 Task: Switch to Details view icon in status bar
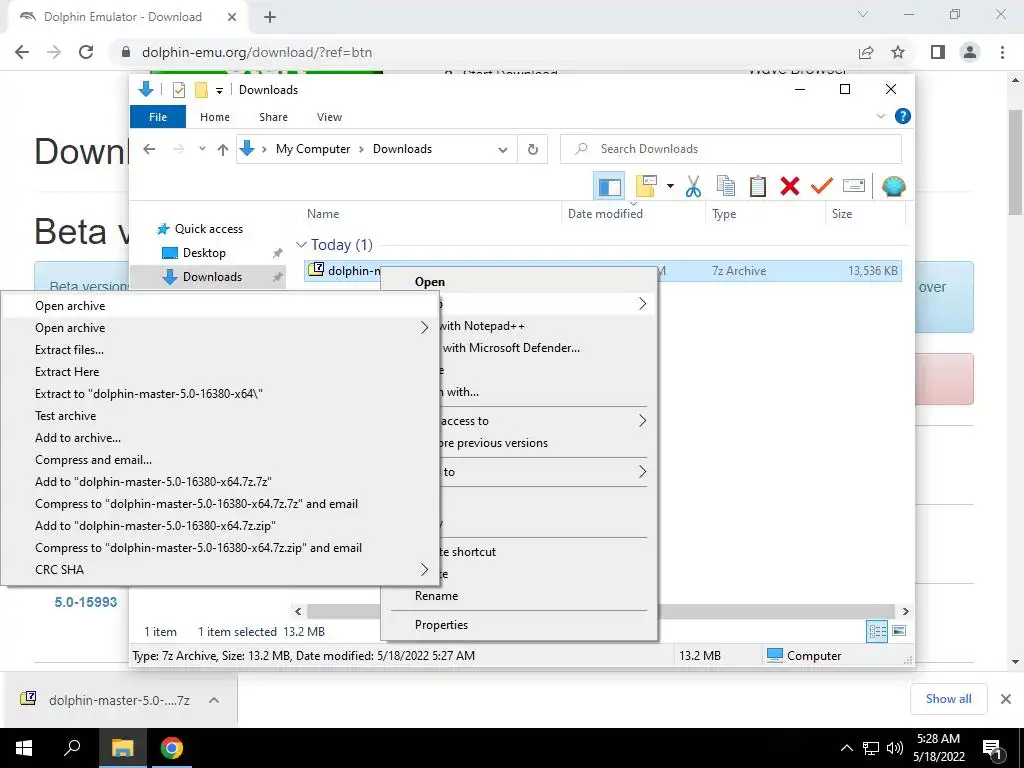[877, 631]
